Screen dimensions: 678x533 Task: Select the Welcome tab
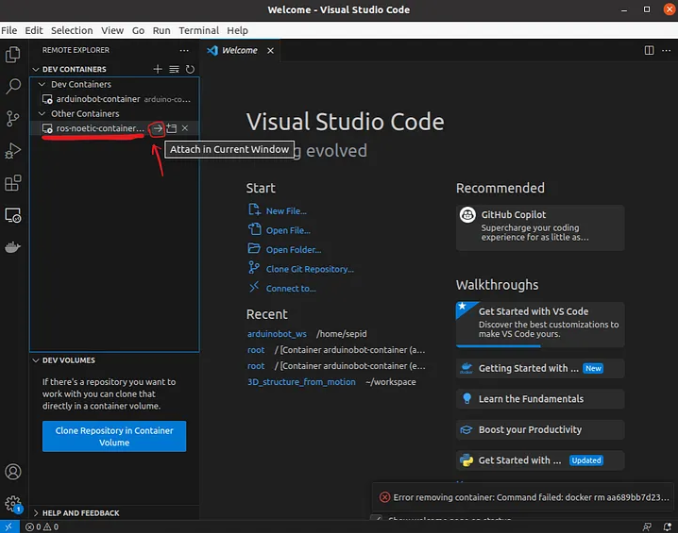(240, 51)
